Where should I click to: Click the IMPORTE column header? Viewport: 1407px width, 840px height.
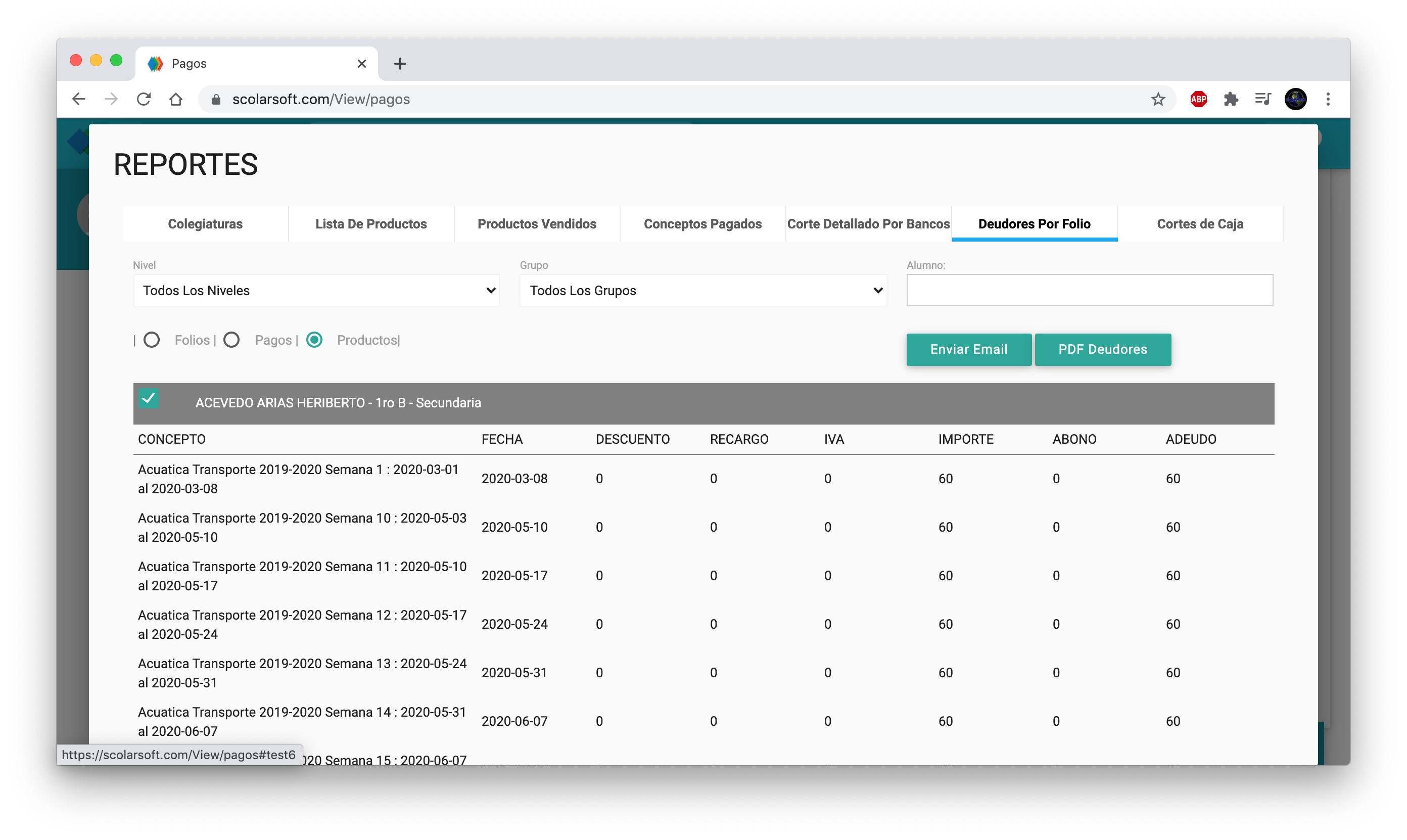click(966, 439)
